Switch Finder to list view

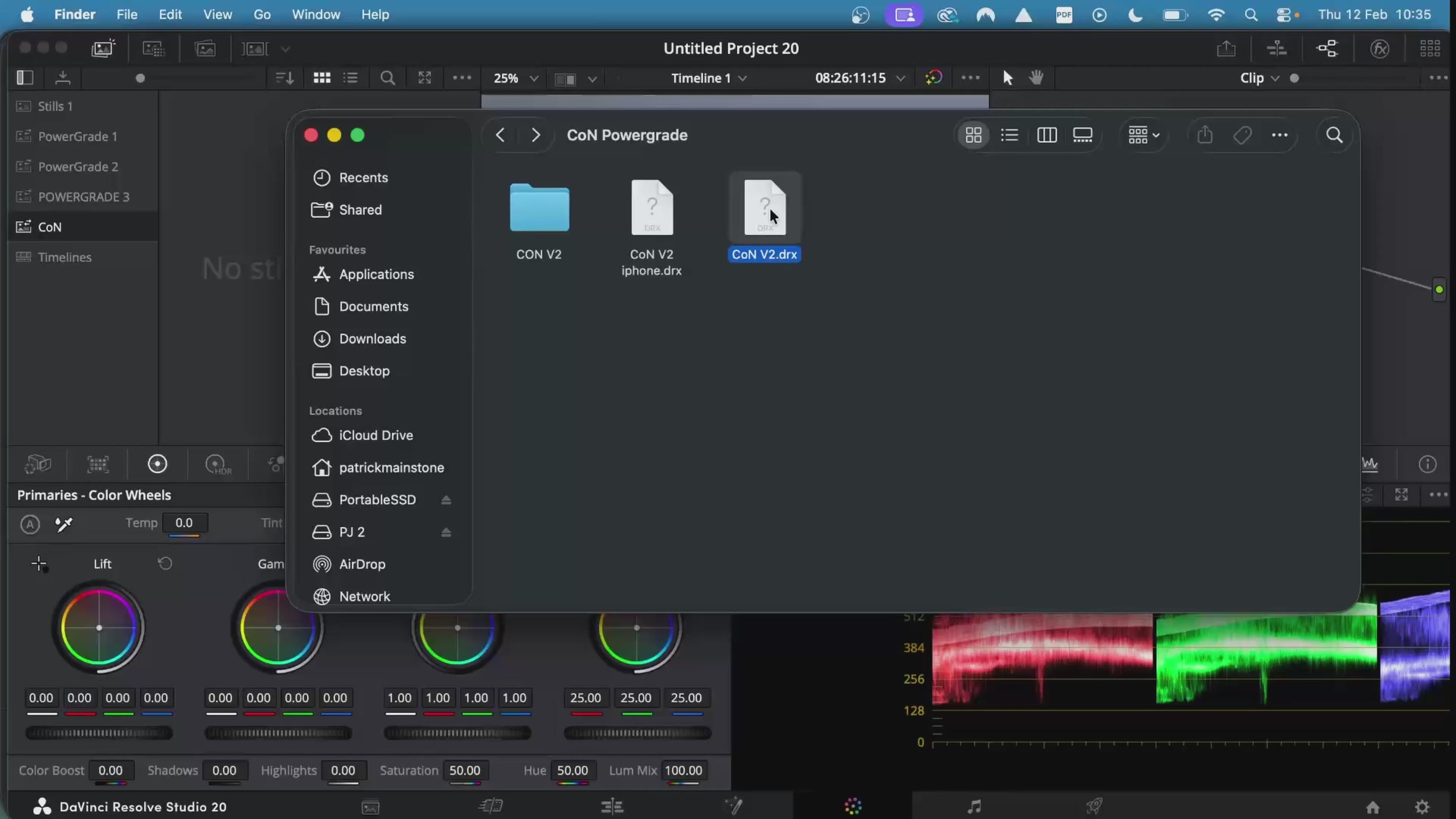[x=1009, y=135]
